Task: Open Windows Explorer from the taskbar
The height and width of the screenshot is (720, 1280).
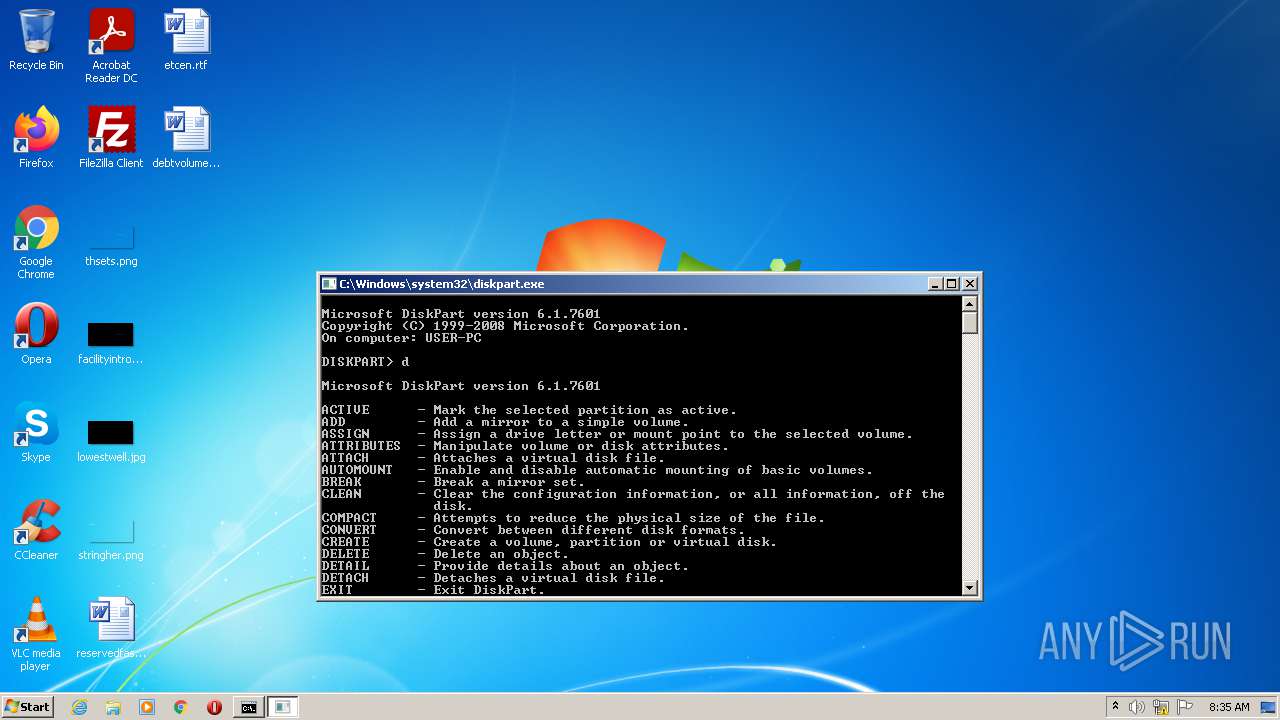Action: click(113, 707)
